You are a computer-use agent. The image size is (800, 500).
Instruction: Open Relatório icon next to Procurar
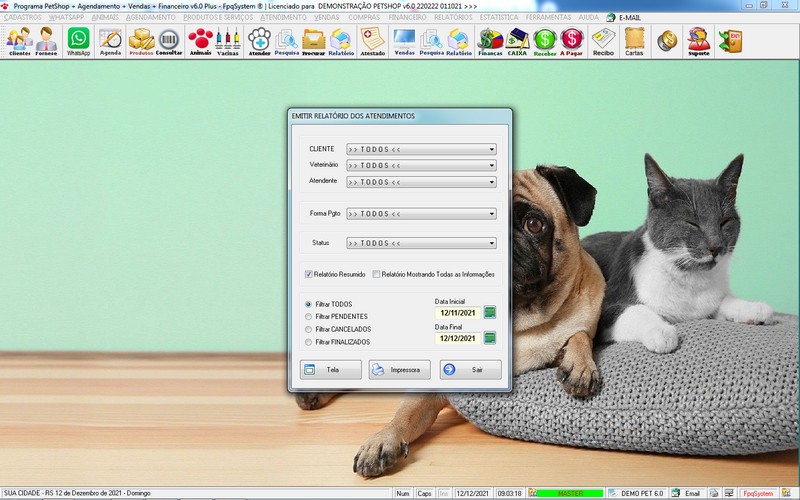point(341,41)
